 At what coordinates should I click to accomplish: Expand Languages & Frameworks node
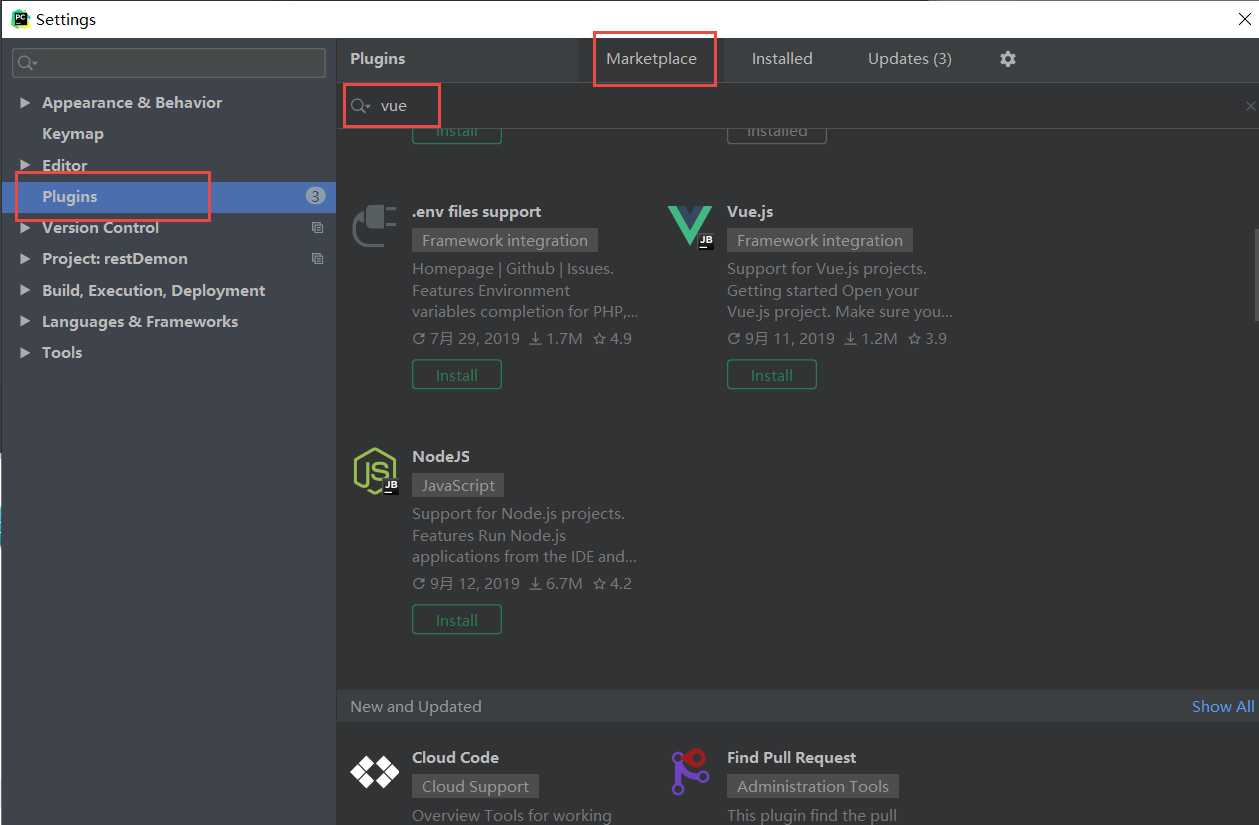click(x=24, y=322)
